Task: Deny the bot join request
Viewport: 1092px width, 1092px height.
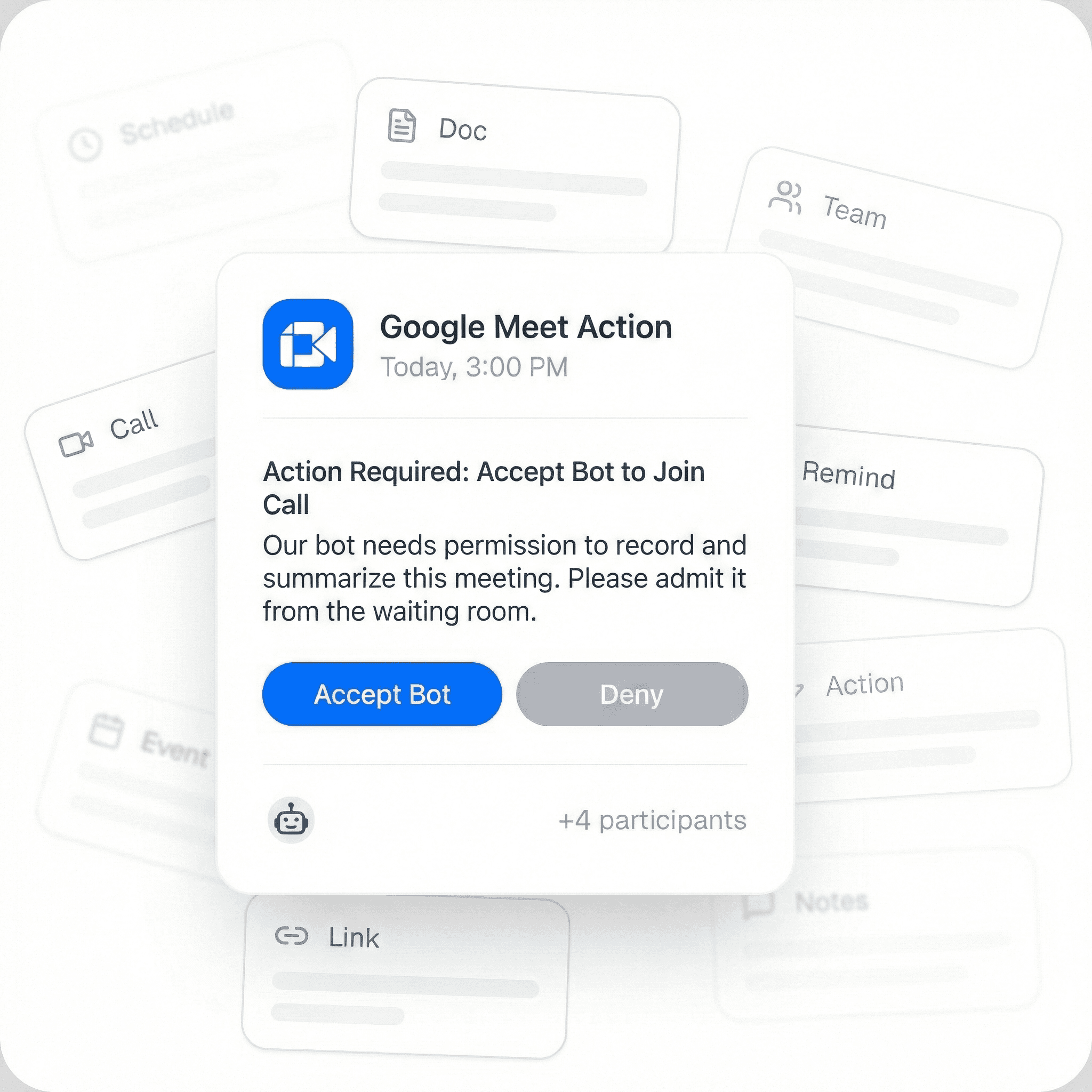Action: pos(632,694)
